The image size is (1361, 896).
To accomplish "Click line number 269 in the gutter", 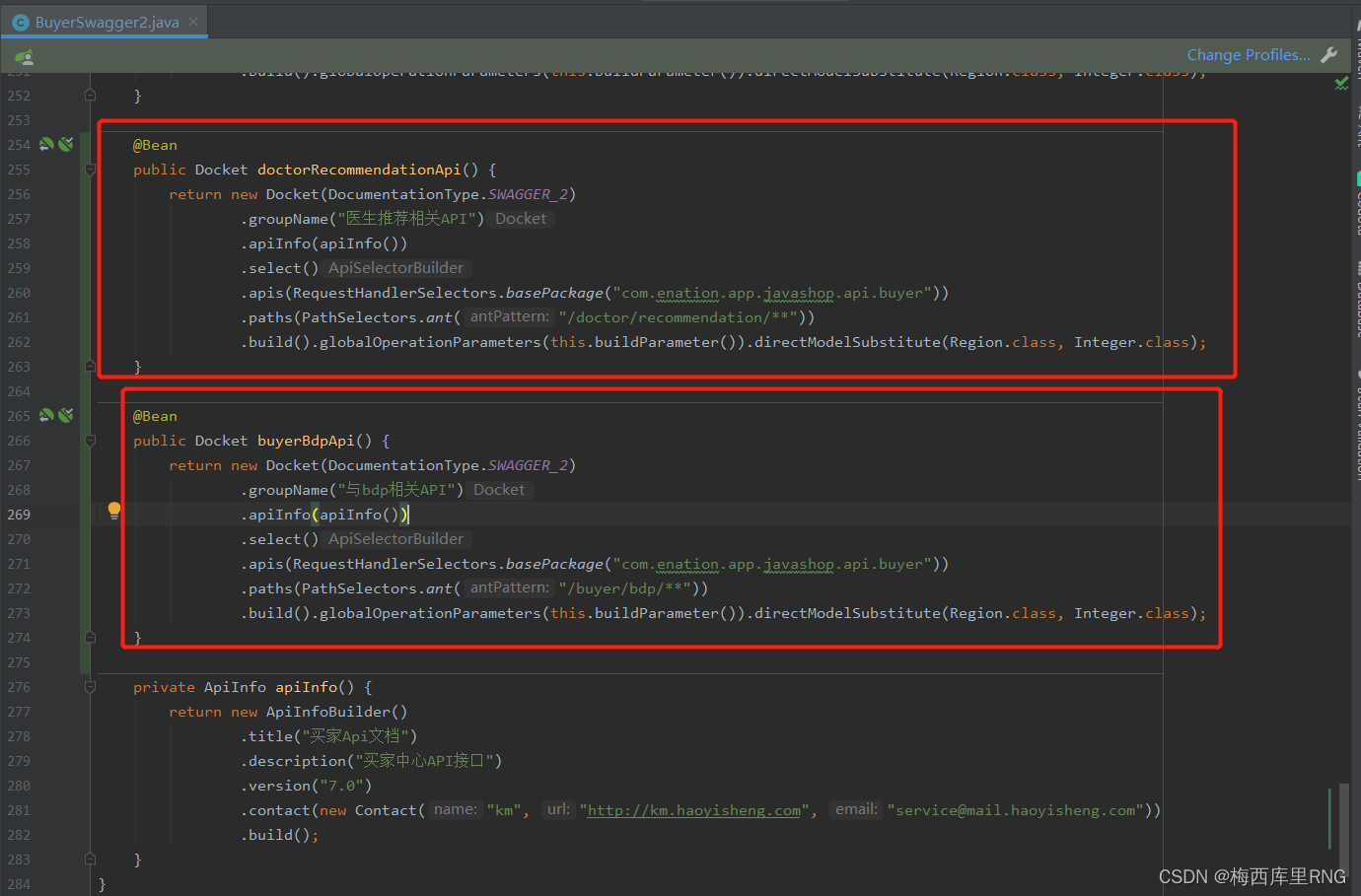I will click(x=19, y=515).
